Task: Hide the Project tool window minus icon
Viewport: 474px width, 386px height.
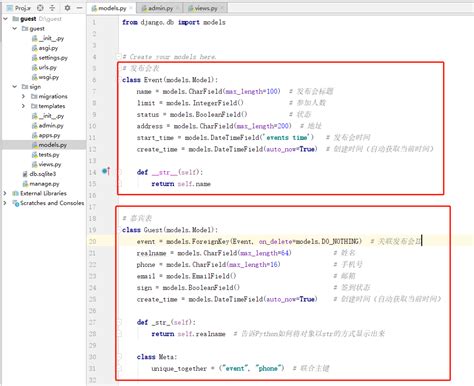Action: point(79,8)
